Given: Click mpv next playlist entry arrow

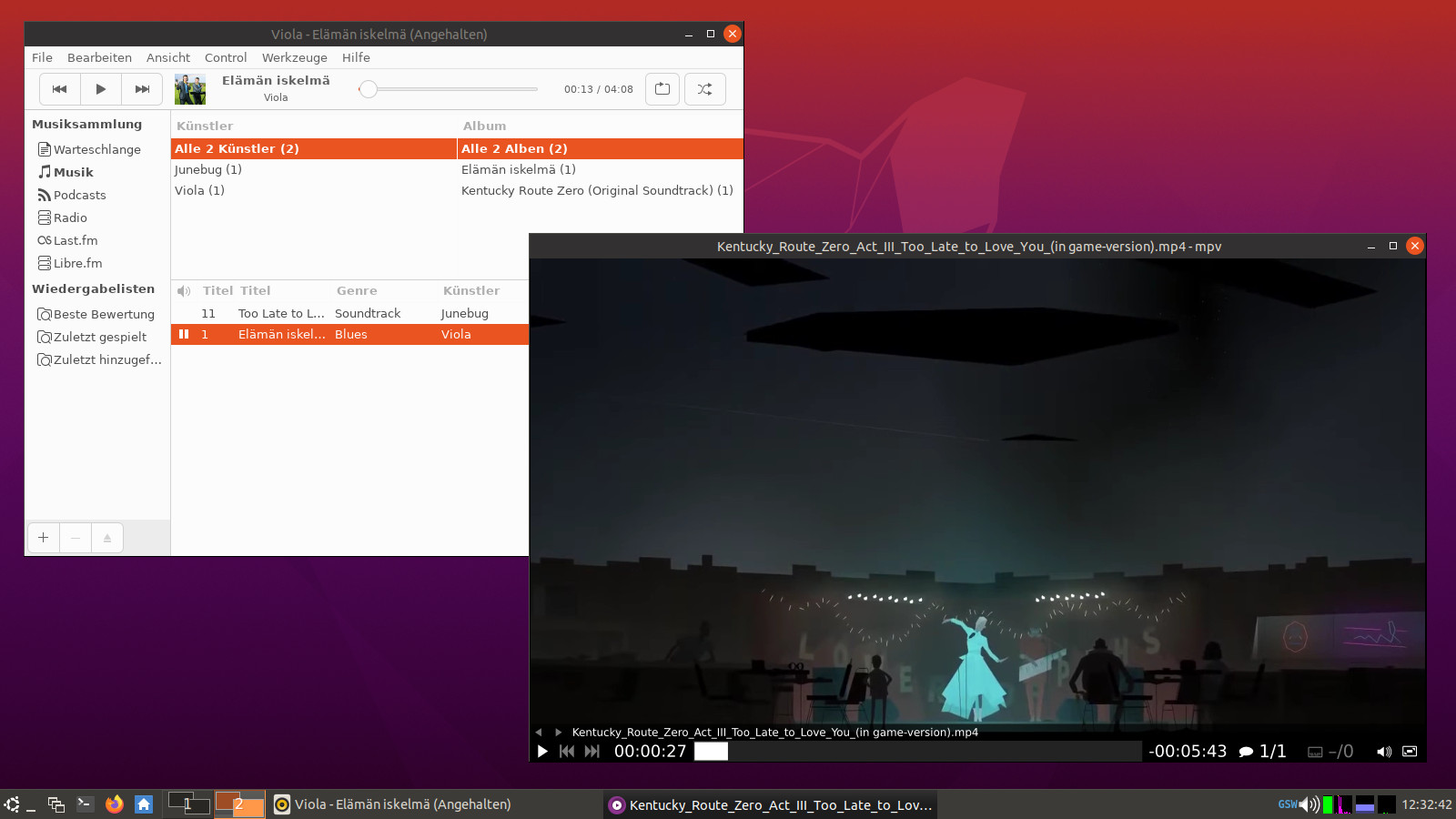Looking at the screenshot, I should coord(558,733).
